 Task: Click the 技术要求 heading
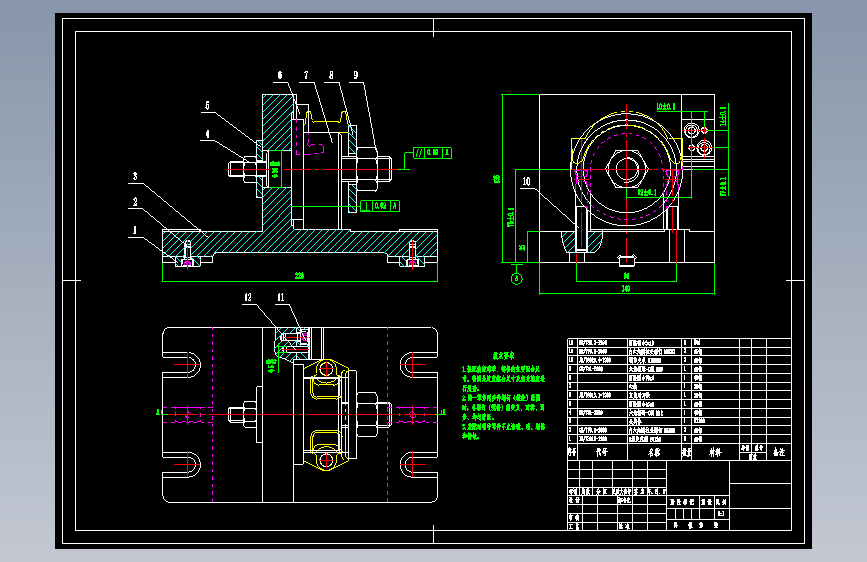point(503,356)
